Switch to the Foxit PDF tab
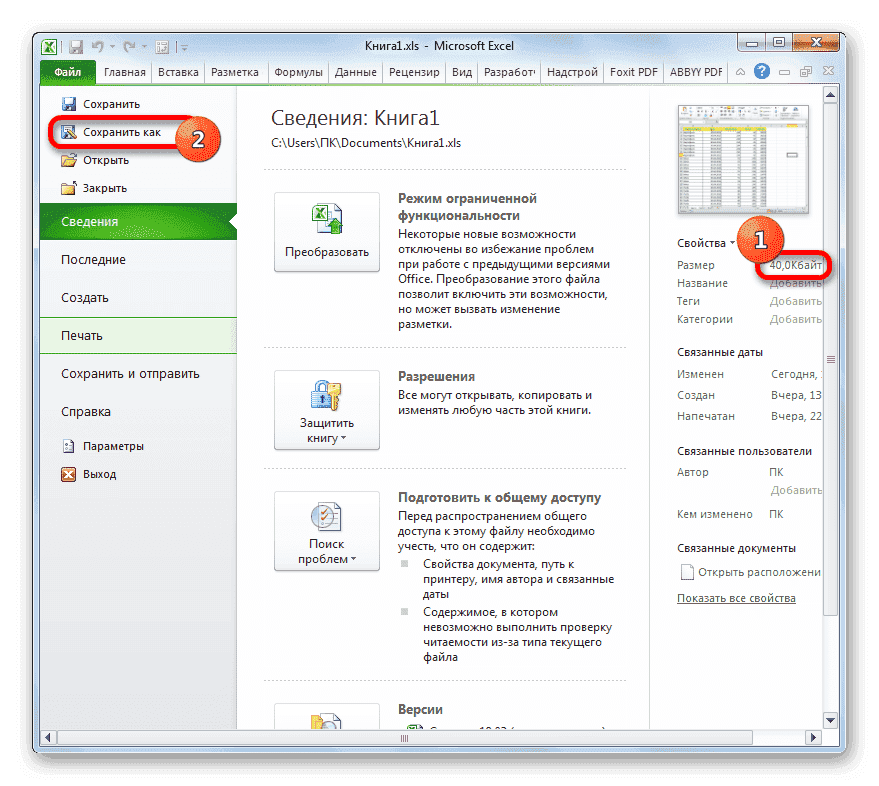 (x=633, y=72)
